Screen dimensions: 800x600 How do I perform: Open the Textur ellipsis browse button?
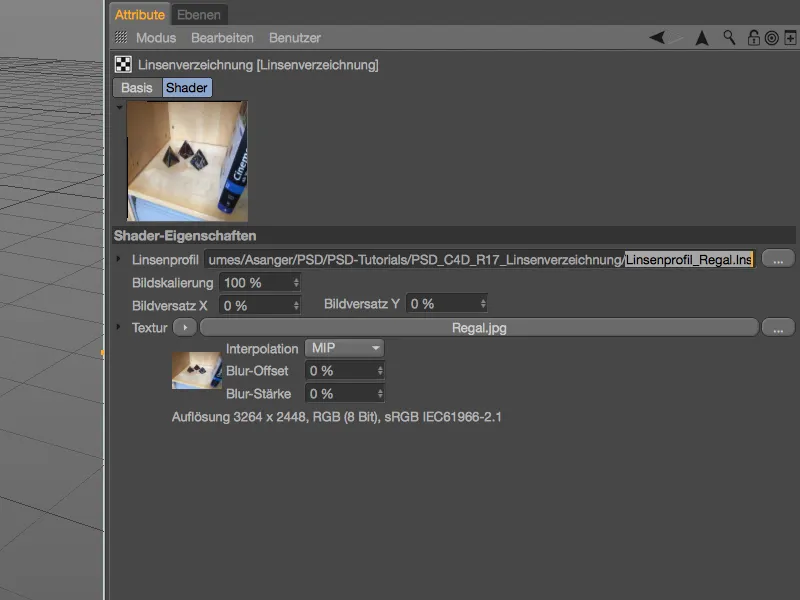[x=777, y=326]
